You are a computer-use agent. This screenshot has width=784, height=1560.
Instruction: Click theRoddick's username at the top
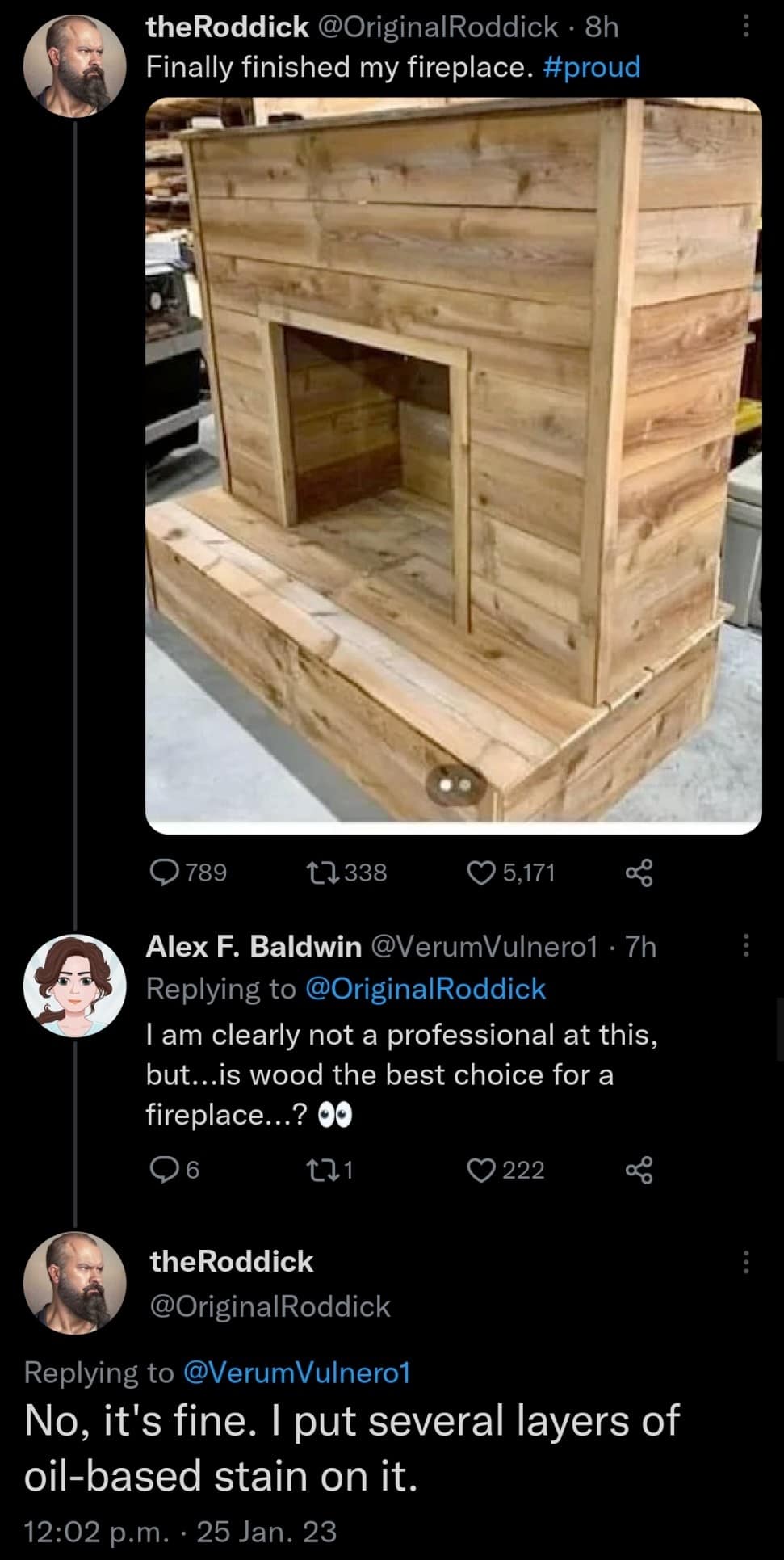point(228,27)
